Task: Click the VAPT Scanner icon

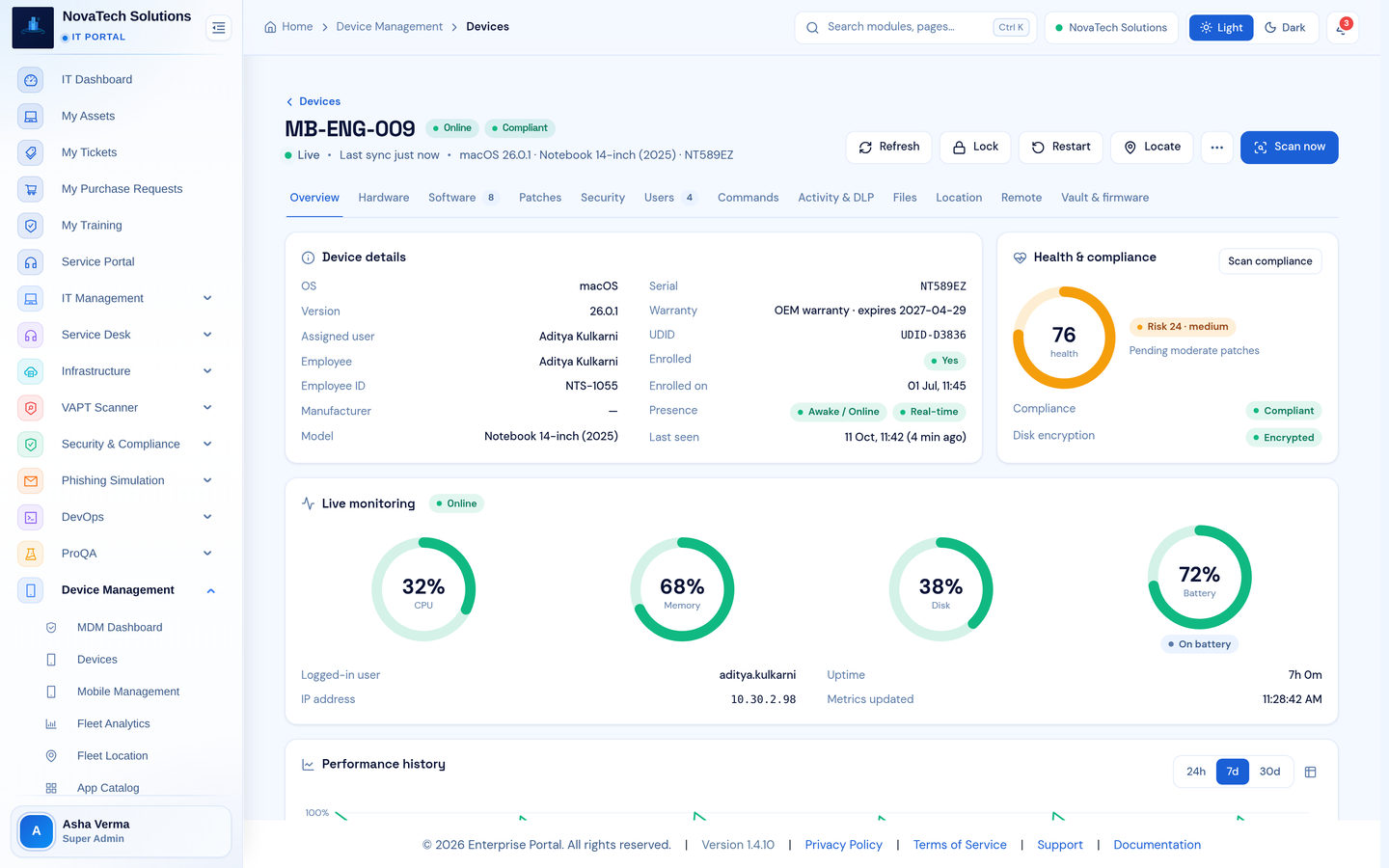Action: (31, 408)
